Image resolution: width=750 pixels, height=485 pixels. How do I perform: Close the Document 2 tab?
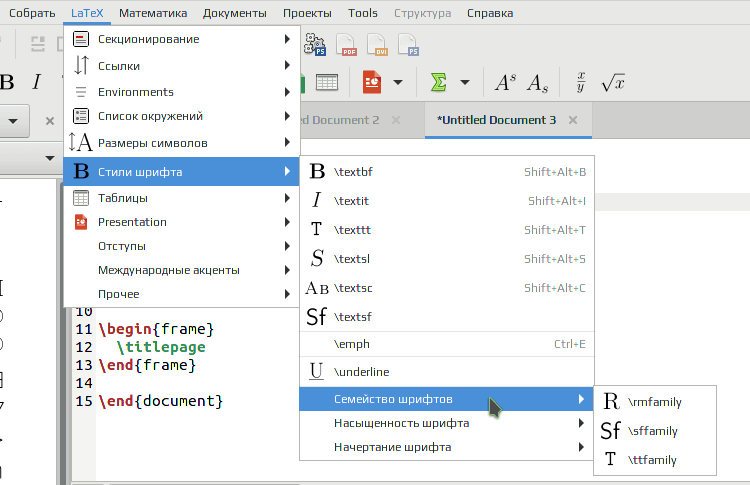[396, 120]
